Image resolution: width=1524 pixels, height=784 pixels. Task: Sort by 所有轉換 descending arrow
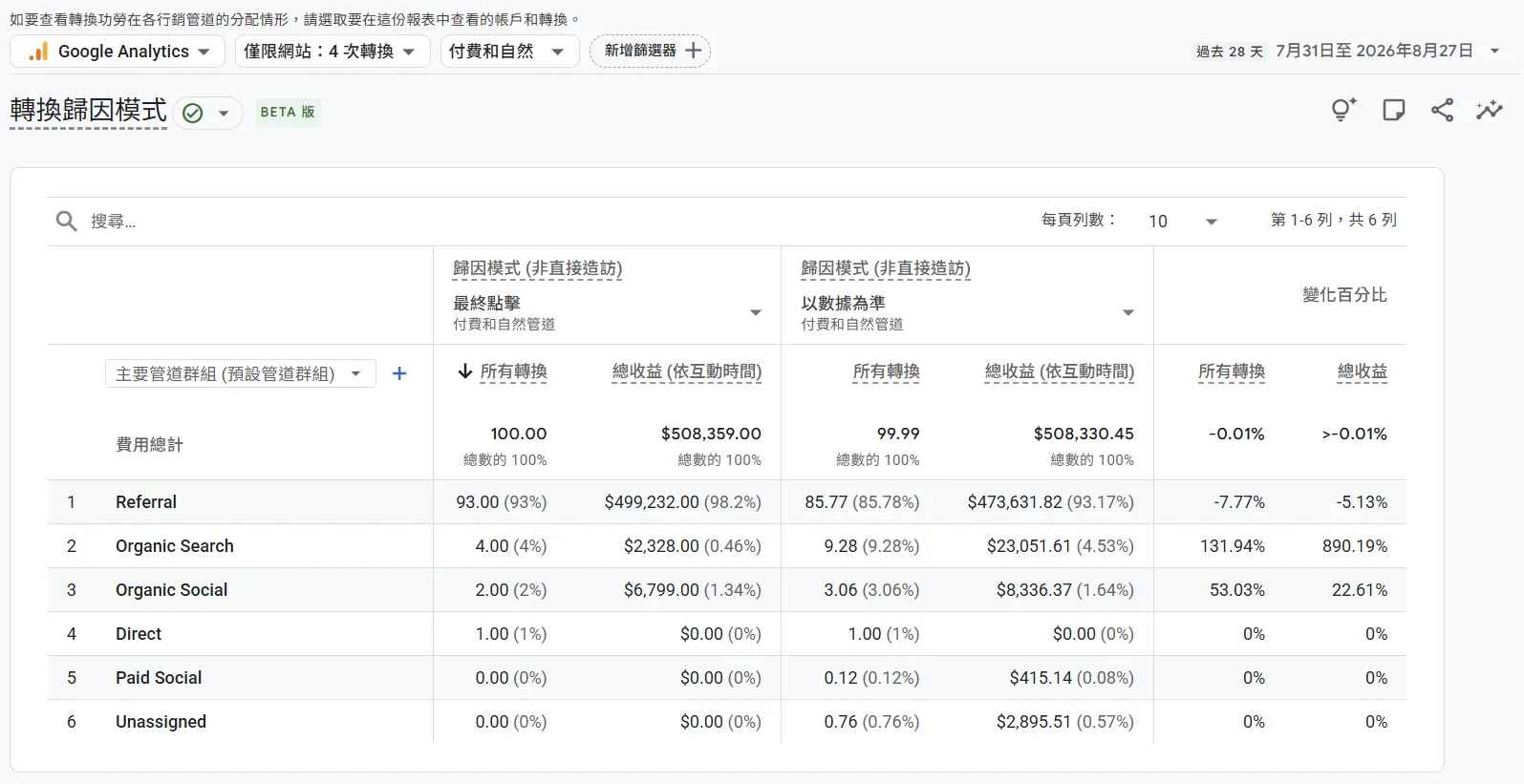point(464,371)
